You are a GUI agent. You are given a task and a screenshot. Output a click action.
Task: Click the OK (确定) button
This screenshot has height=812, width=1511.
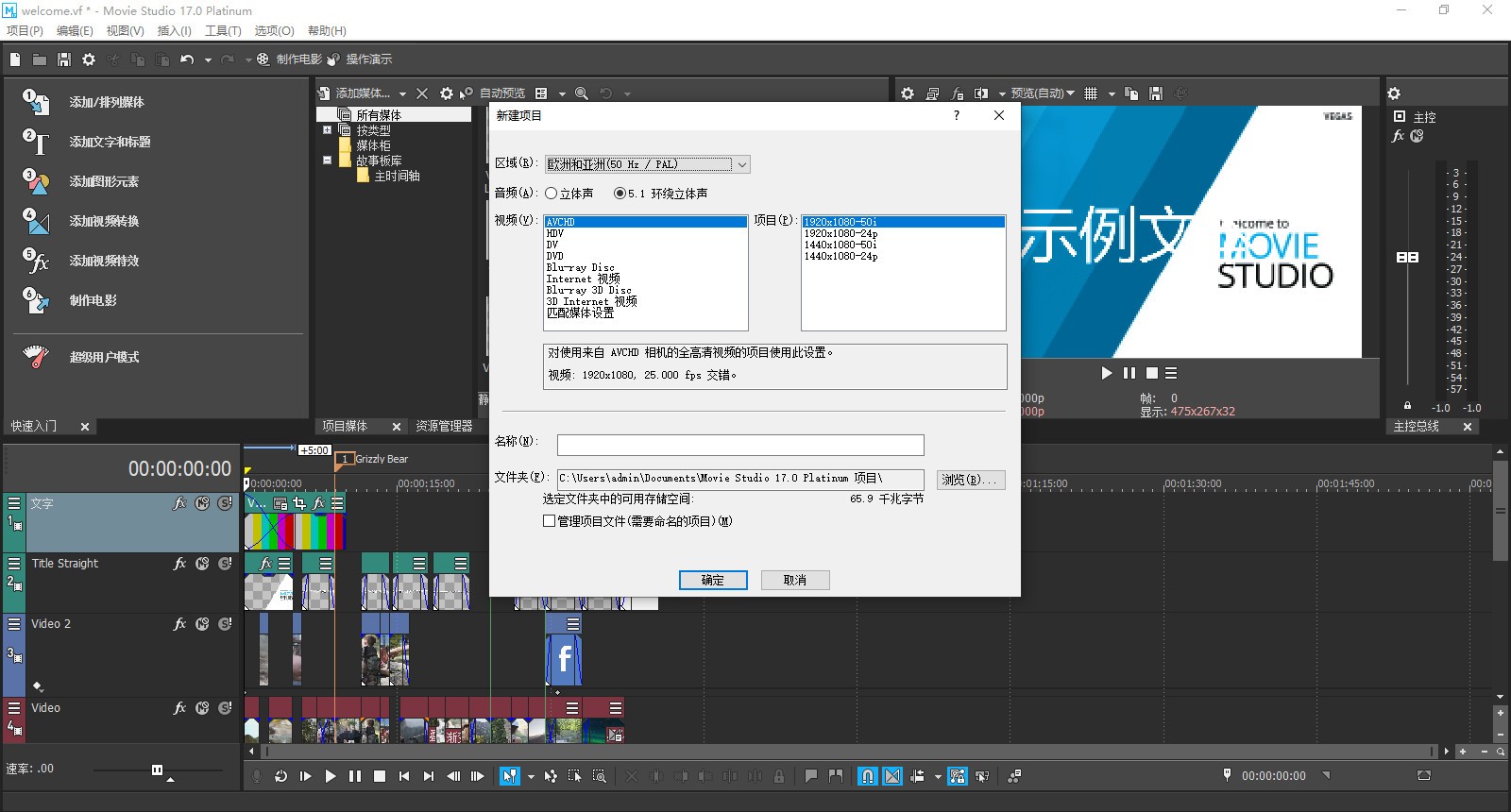[713, 580]
